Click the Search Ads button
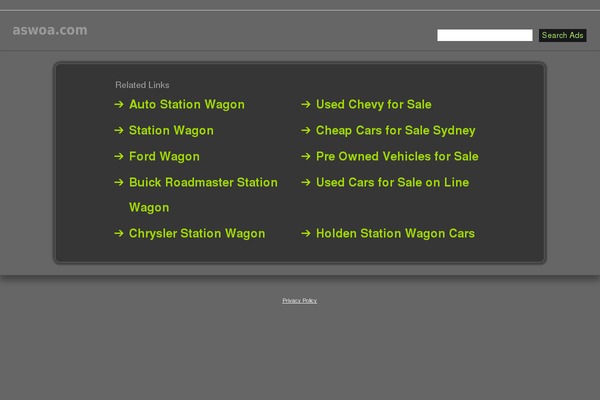This screenshot has width=600, height=400. point(562,35)
